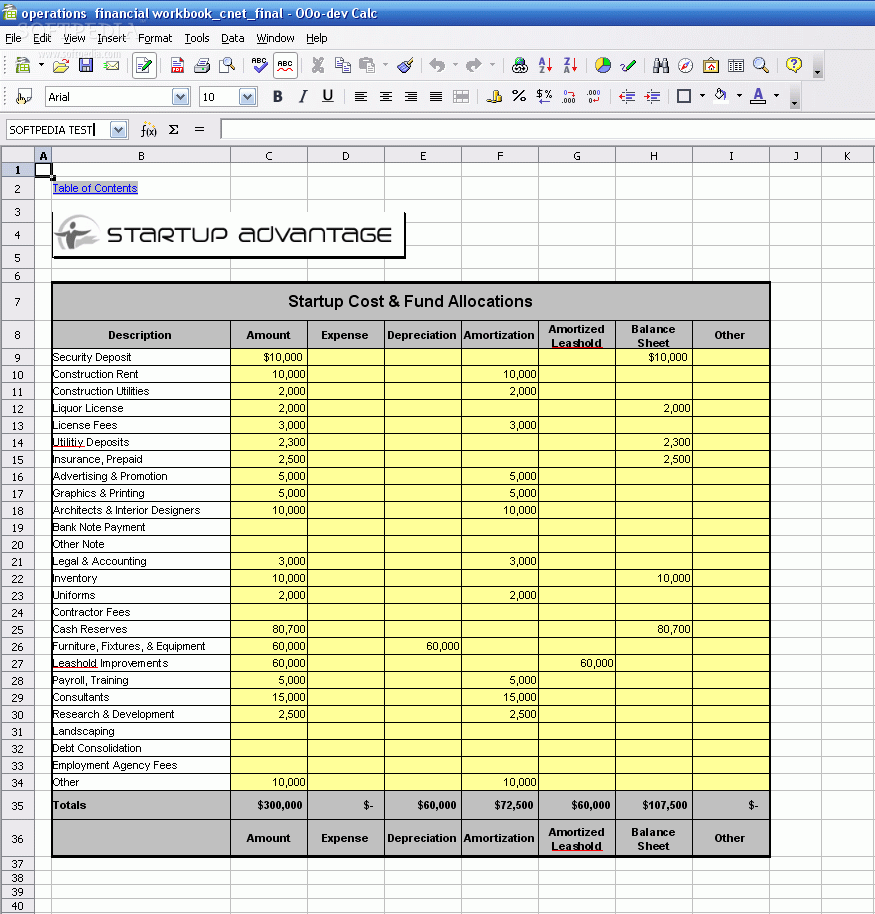
Task: Click the Print printer icon
Action: point(202,65)
